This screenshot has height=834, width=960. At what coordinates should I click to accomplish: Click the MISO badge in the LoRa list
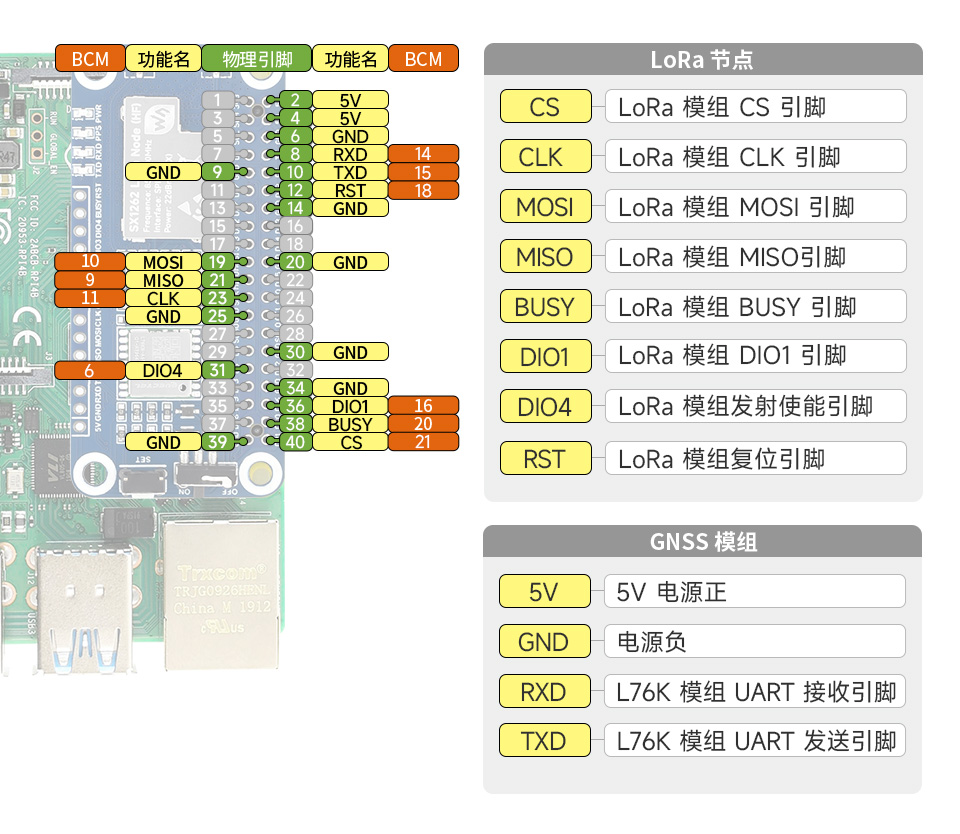(545, 256)
